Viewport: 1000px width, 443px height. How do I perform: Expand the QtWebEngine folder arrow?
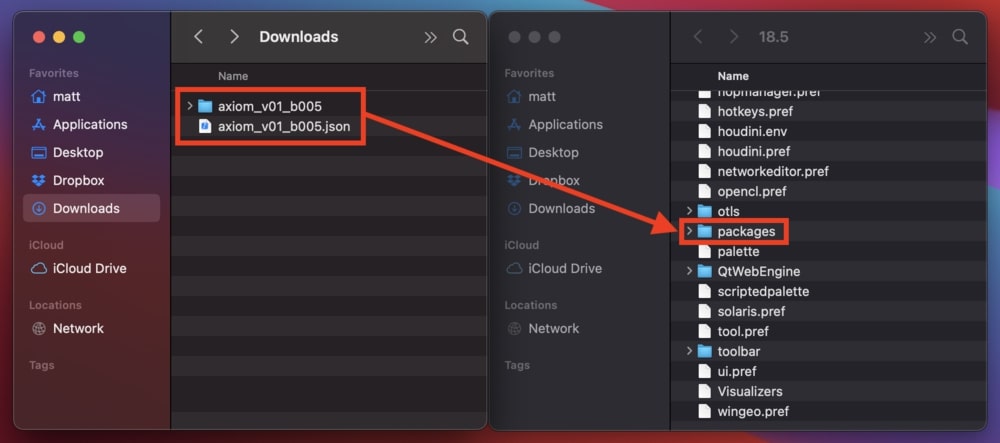689,271
